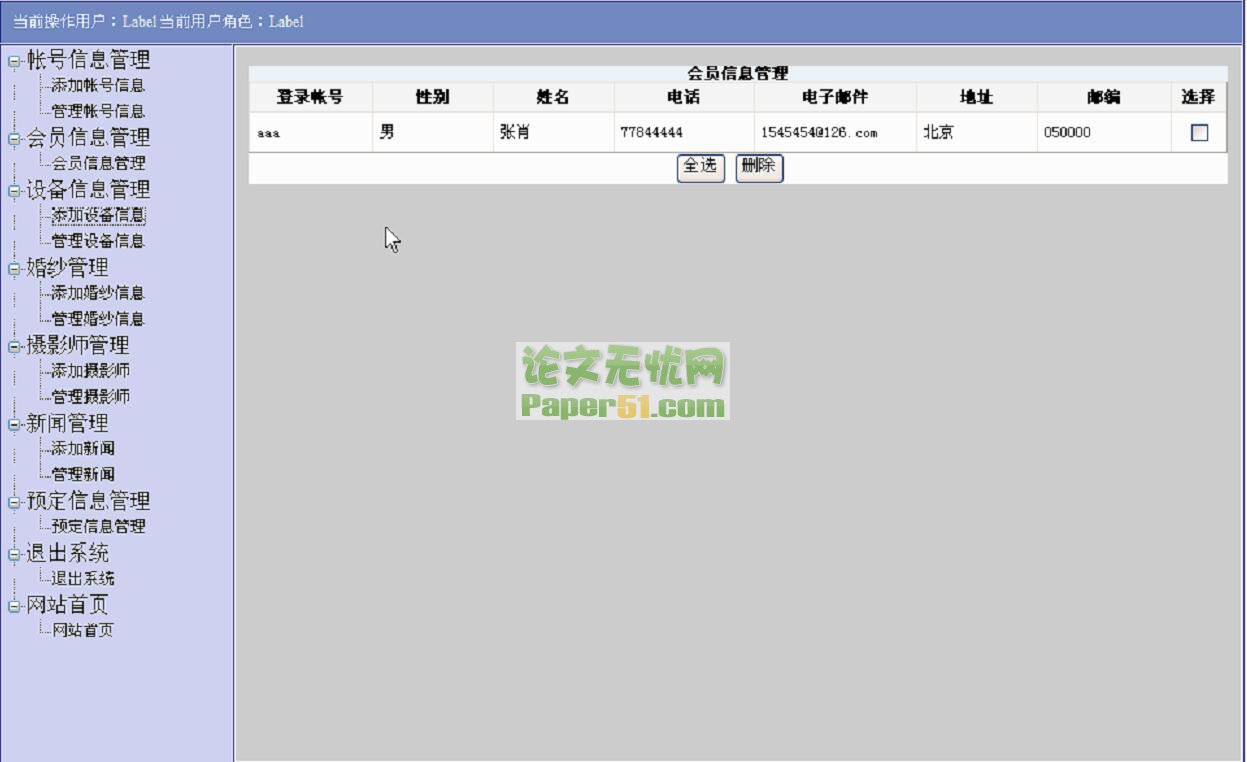The height and width of the screenshot is (762, 1247).
Task: Collapse the 退出系统 parent node toggle
Action: click(14, 555)
